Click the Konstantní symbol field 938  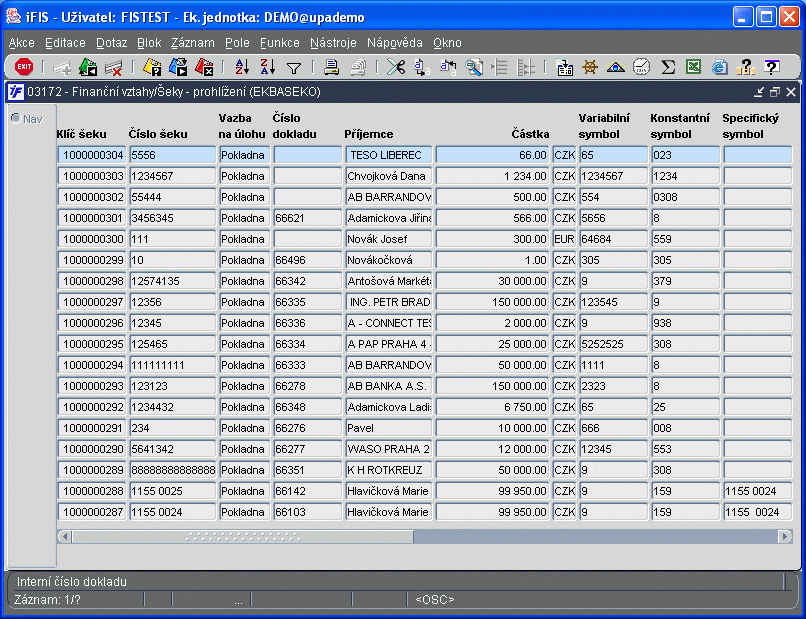tap(685, 323)
